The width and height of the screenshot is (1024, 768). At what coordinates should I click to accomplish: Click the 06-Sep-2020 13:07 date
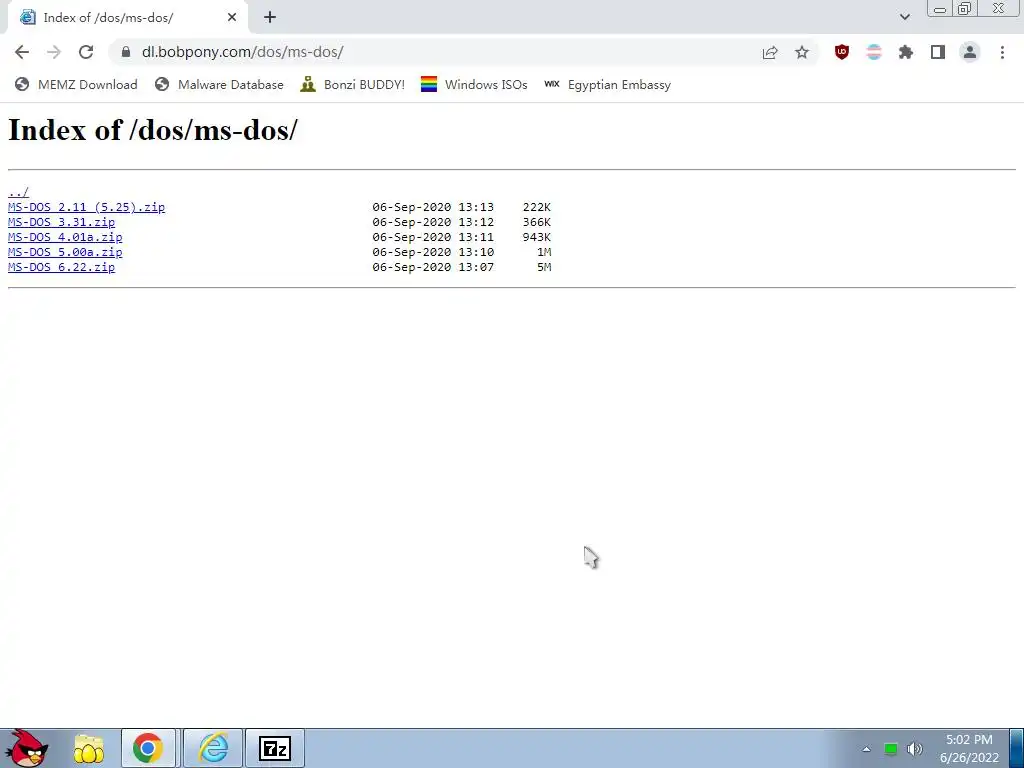[x=433, y=267]
